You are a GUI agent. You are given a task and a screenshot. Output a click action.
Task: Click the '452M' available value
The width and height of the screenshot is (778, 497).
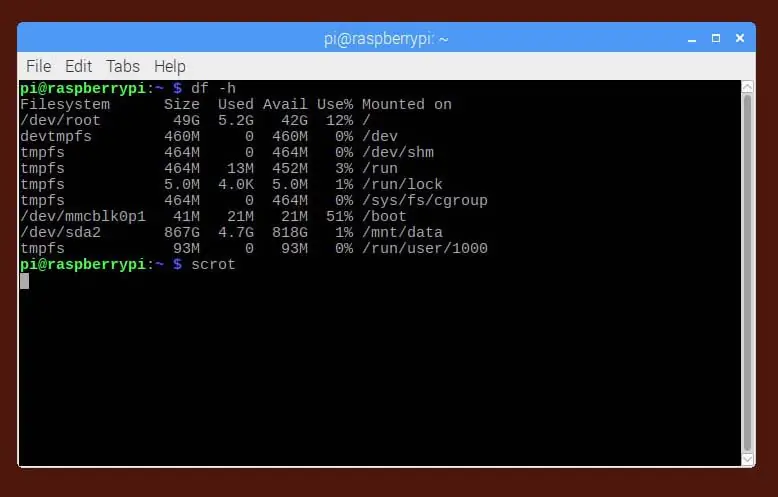[290, 169]
